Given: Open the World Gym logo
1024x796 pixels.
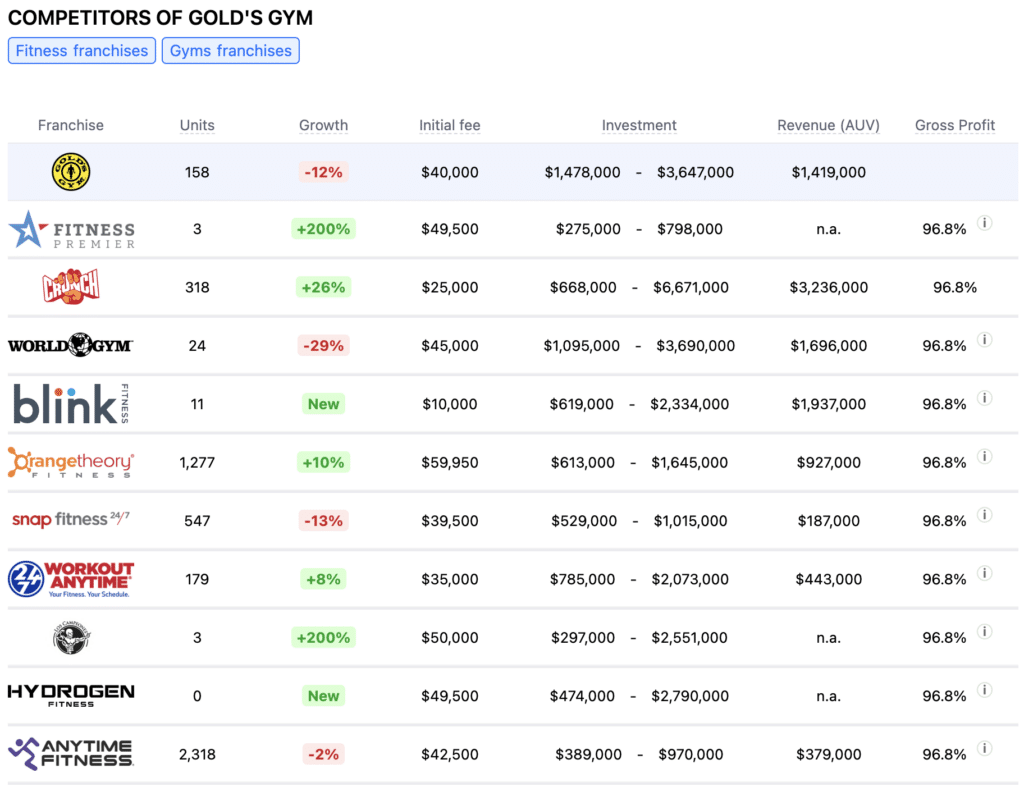Looking at the screenshot, I should coord(71,345).
